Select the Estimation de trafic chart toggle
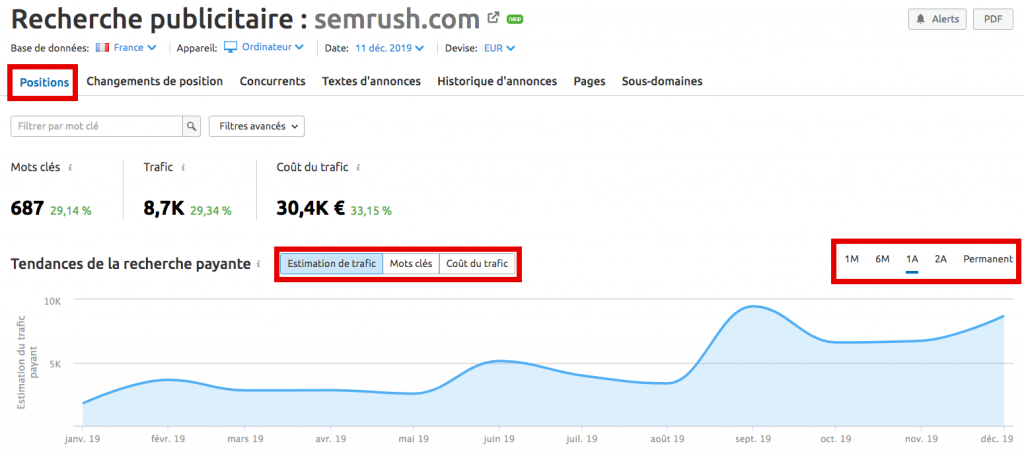This screenshot has width=1024, height=458. coord(332,264)
